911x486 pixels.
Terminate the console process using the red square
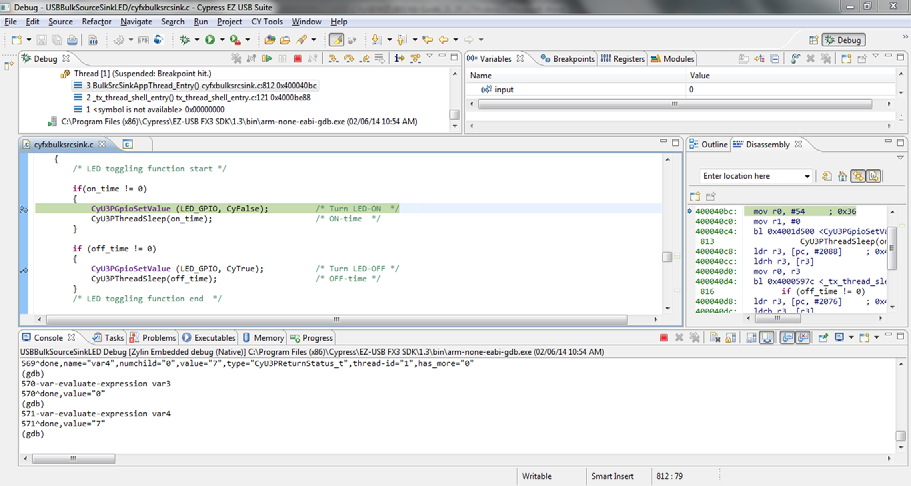pyautogui.click(x=664, y=338)
